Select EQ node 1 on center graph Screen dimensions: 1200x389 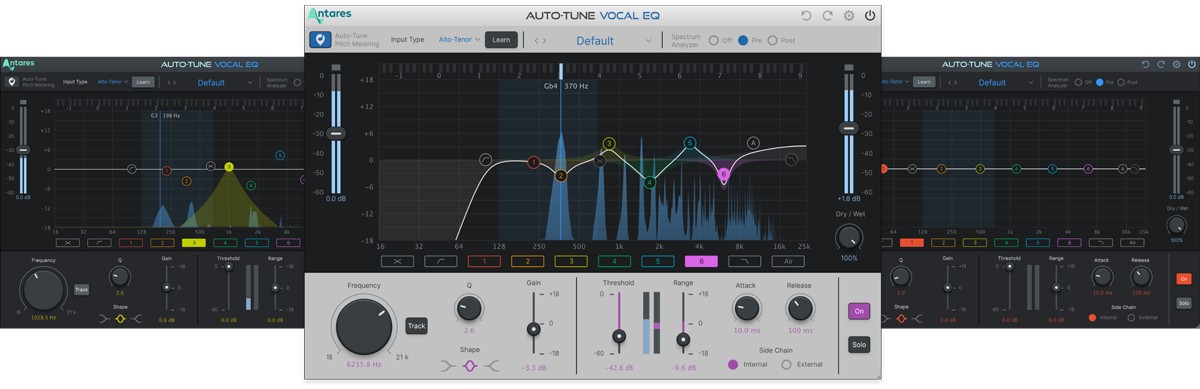[534, 162]
